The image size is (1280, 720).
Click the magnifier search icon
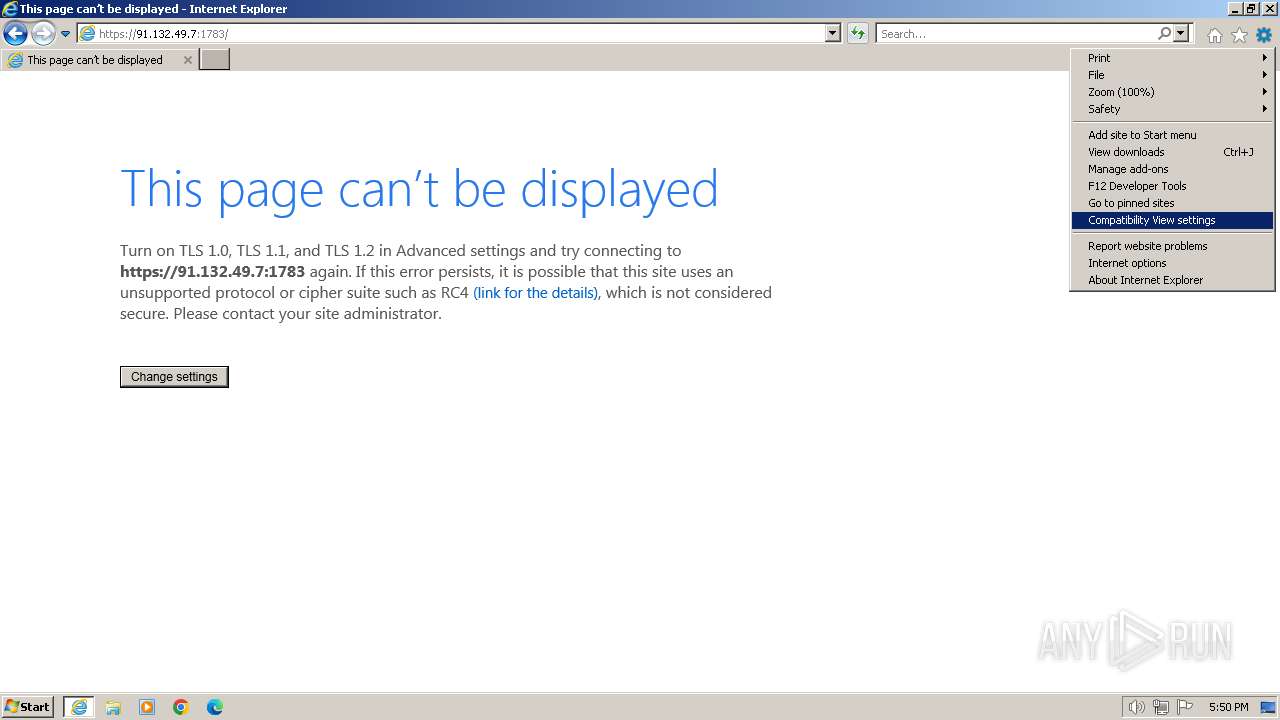(x=1164, y=34)
